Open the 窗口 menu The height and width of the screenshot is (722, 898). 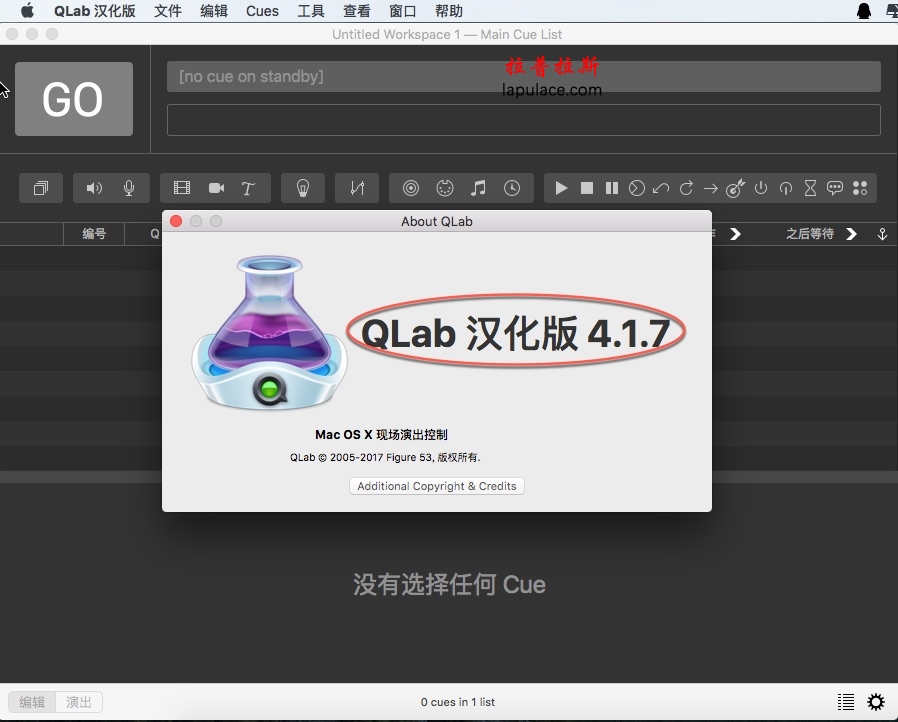(x=403, y=11)
